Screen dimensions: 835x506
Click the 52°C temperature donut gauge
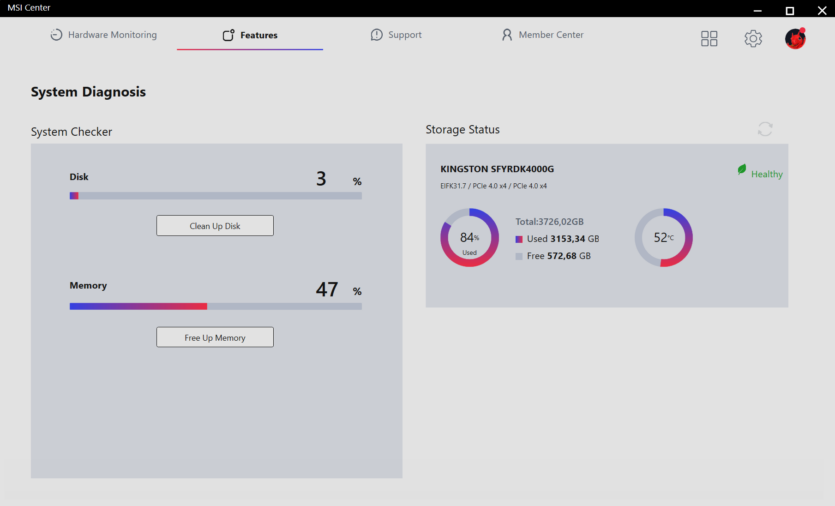664,238
